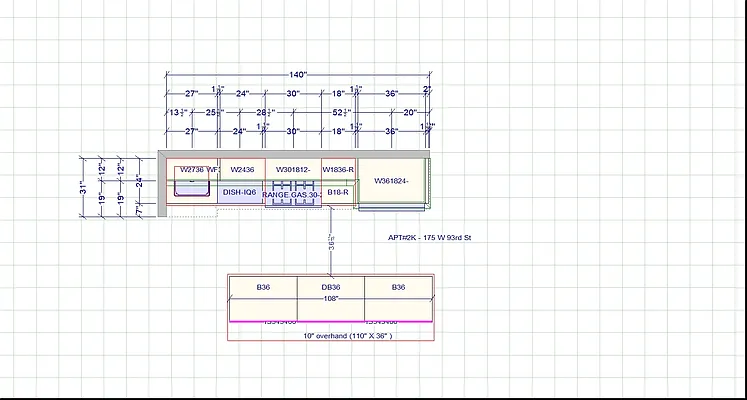747x400 pixels.
Task: Select the B18-R base cabinet
Action: [x=338, y=191]
